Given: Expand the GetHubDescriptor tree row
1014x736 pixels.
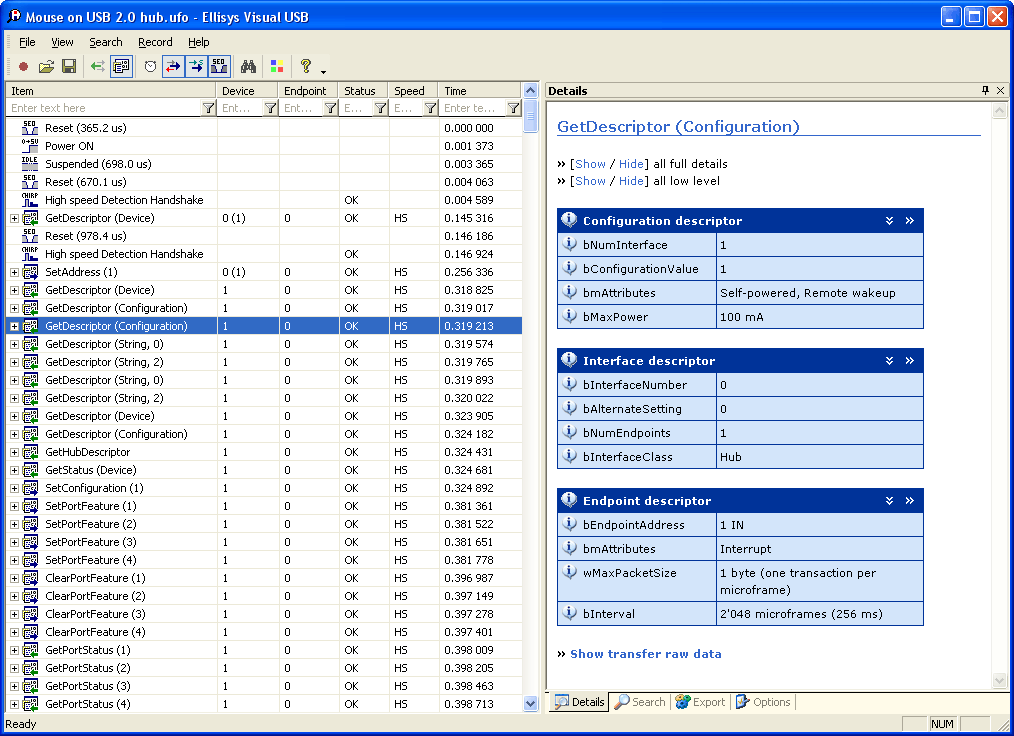Looking at the screenshot, I should [14, 452].
